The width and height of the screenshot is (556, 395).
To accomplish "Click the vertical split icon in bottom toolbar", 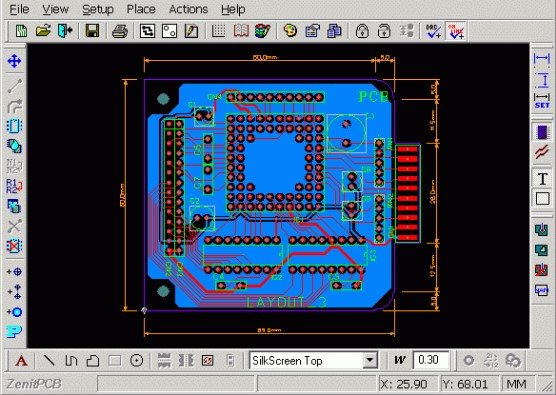I will [x=186, y=361].
